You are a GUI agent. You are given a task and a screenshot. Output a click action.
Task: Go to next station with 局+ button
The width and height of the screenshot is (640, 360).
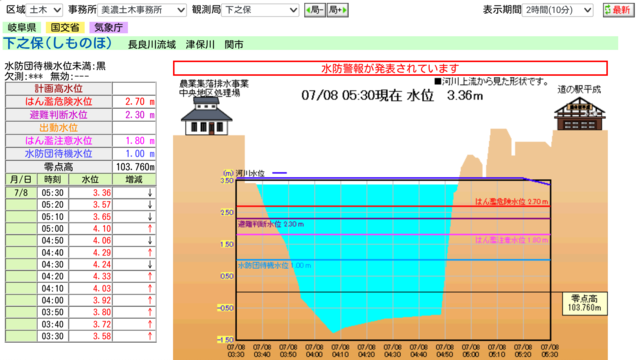coord(337,10)
